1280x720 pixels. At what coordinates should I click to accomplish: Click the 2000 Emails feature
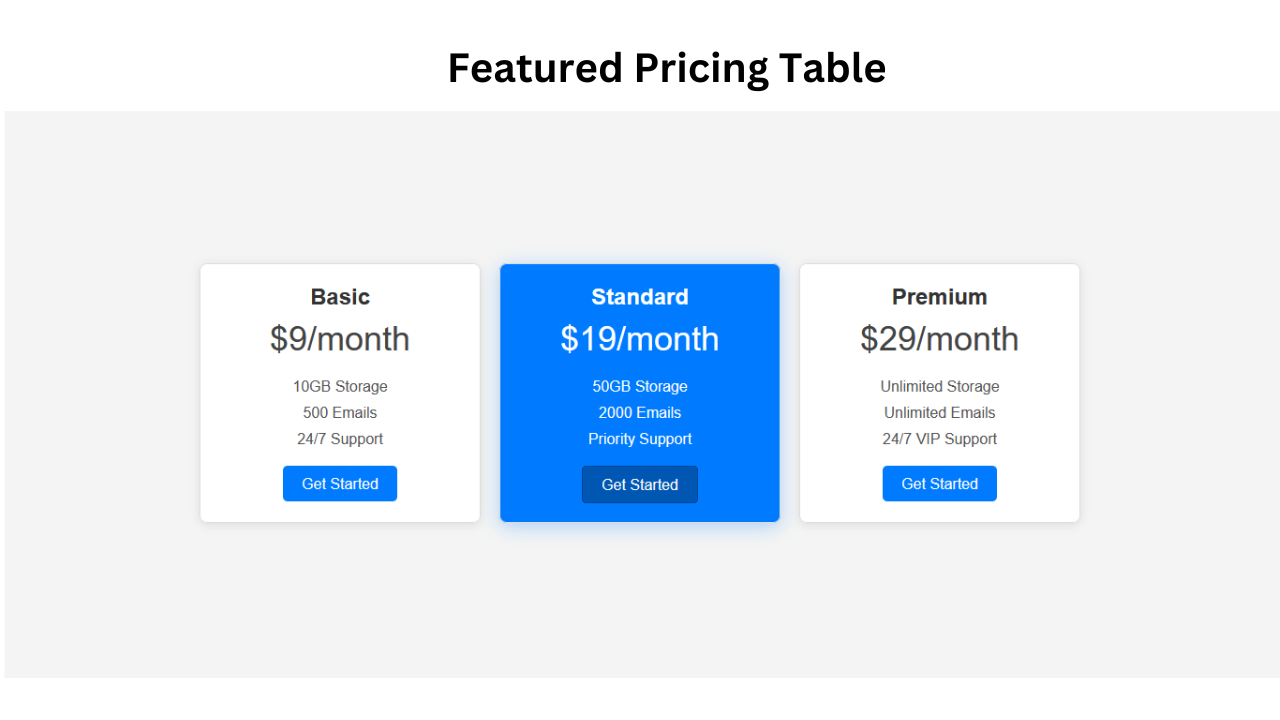pos(640,413)
